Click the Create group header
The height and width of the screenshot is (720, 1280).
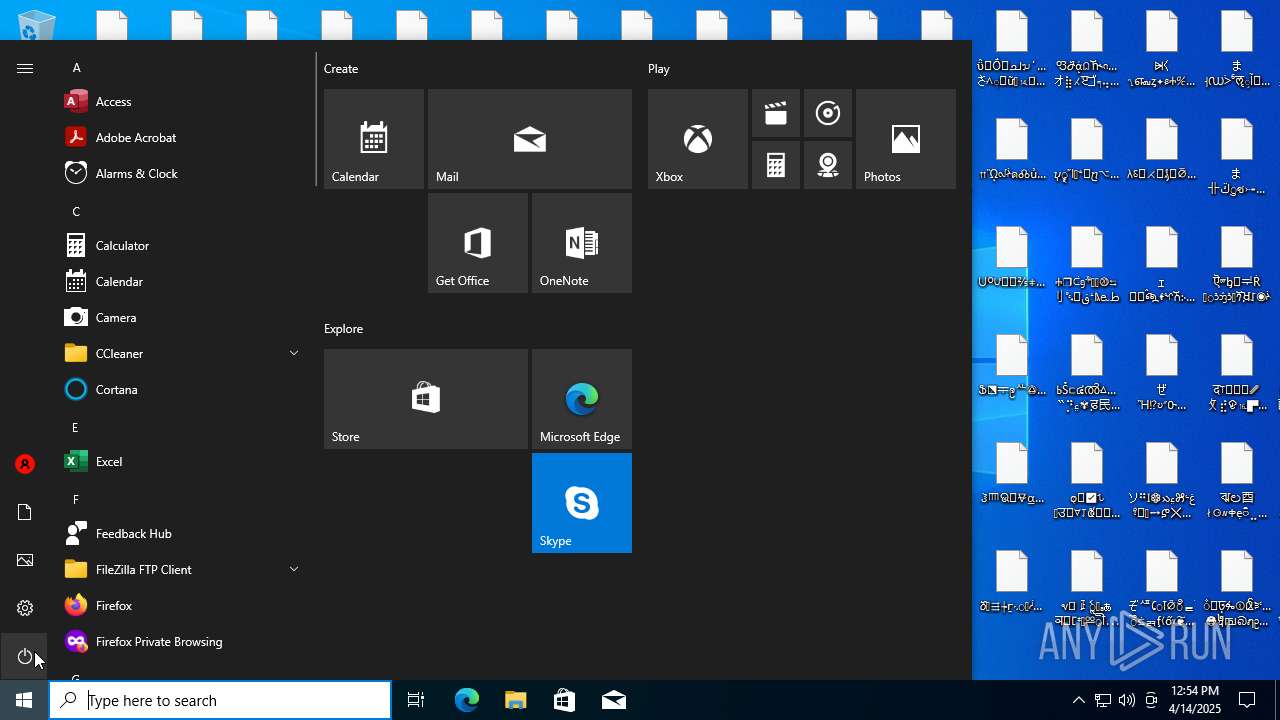(x=341, y=68)
